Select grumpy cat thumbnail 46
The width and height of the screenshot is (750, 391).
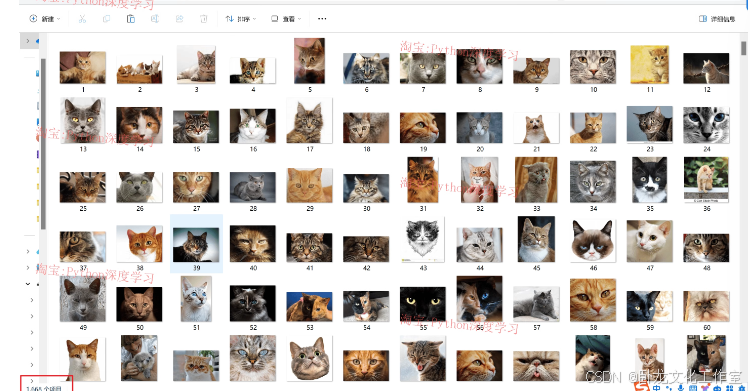(593, 241)
